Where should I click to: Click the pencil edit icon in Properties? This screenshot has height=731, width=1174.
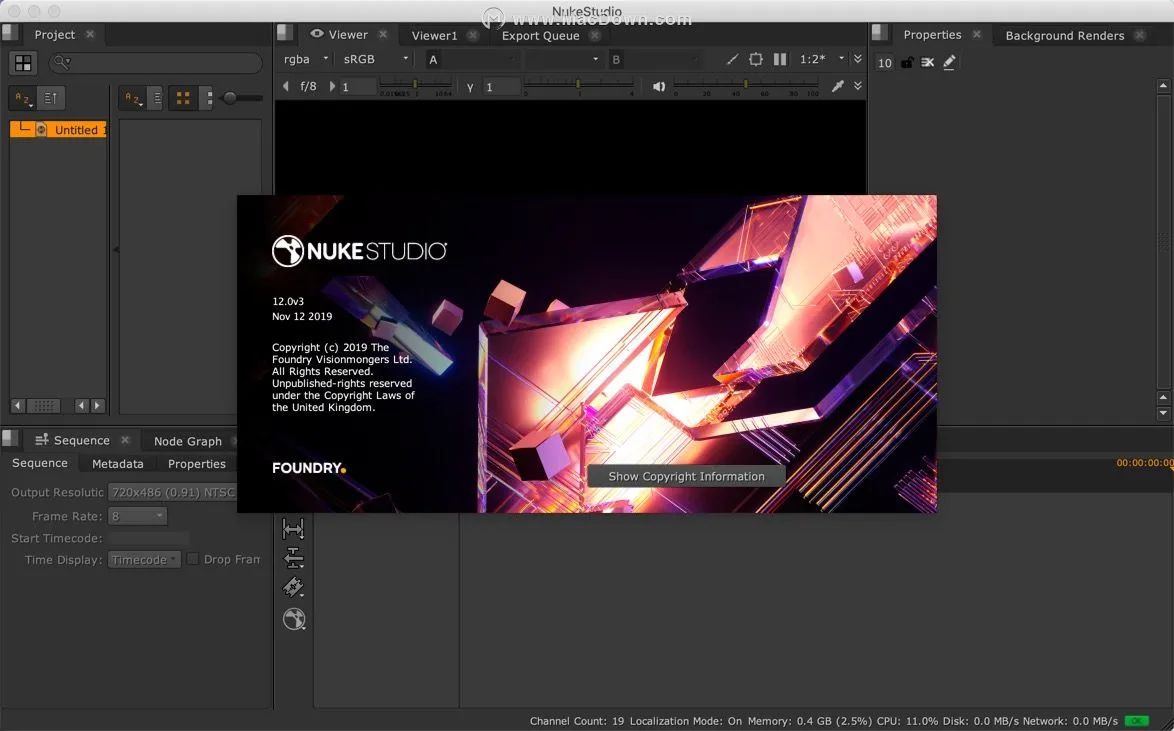(949, 62)
